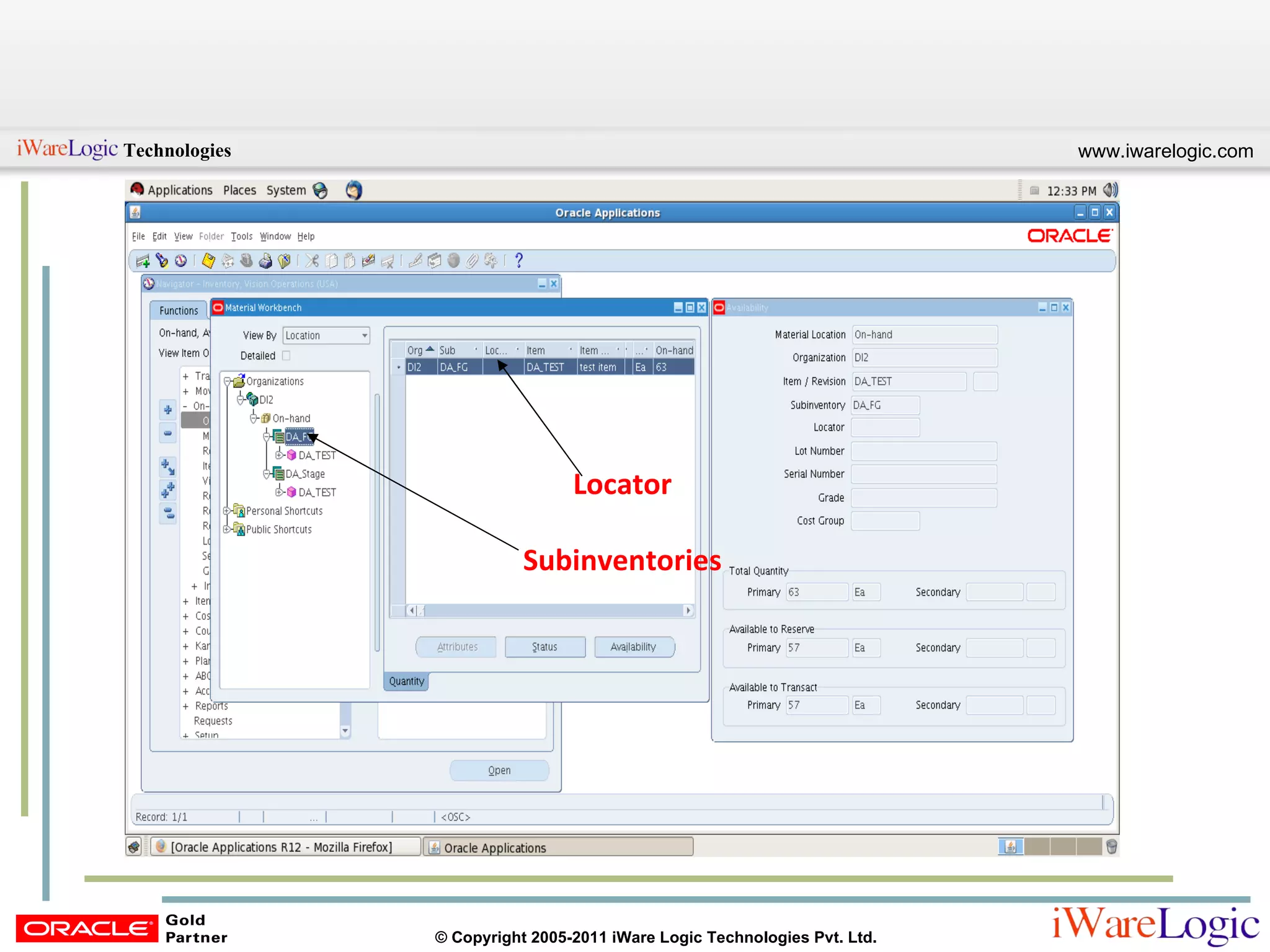The height and width of the screenshot is (952, 1270).
Task: Click the On-hand column header
Action: (x=674, y=350)
